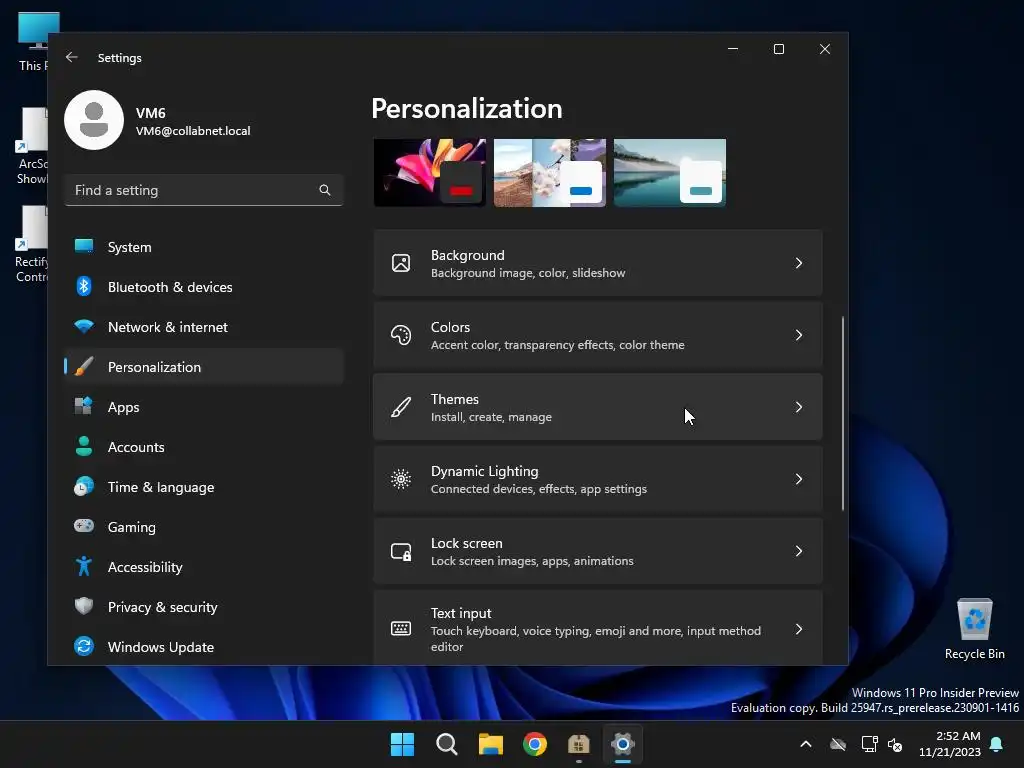Image resolution: width=1024 pixels, height=768 pixels.
Task: Click the Find a setting search box
Action: pos(204,190)
